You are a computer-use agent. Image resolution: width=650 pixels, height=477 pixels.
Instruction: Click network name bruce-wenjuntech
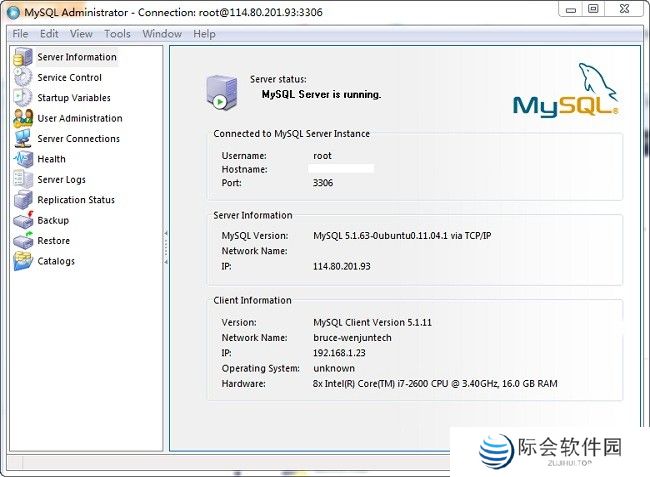pyautogui.click(x=352, y=338)
